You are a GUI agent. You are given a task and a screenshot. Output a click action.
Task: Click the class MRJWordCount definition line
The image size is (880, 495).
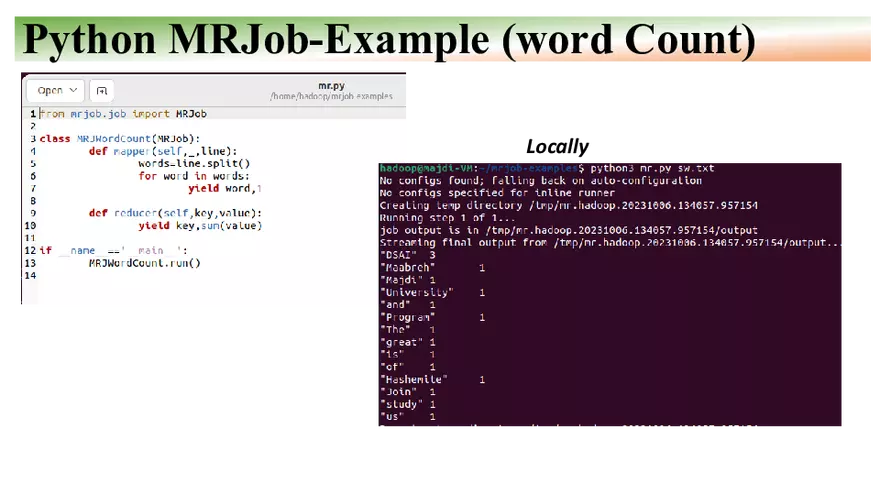pos(120,138)
